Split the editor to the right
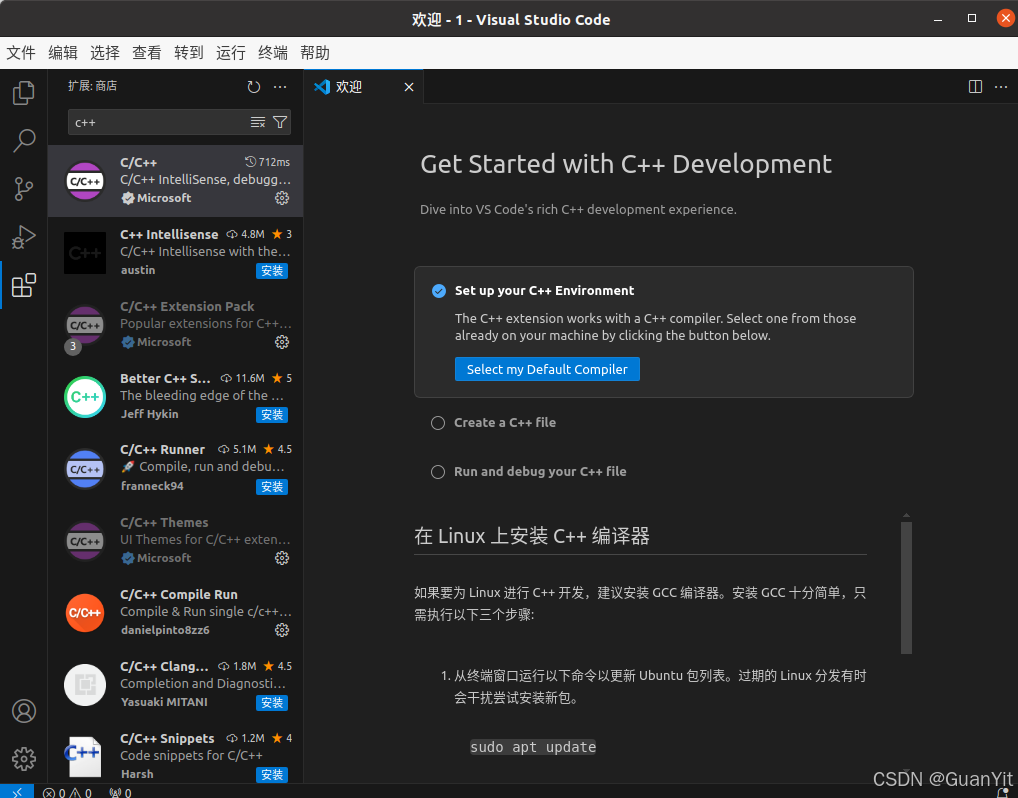This screenshot has width=1018, height=798. tap(975, 86)
